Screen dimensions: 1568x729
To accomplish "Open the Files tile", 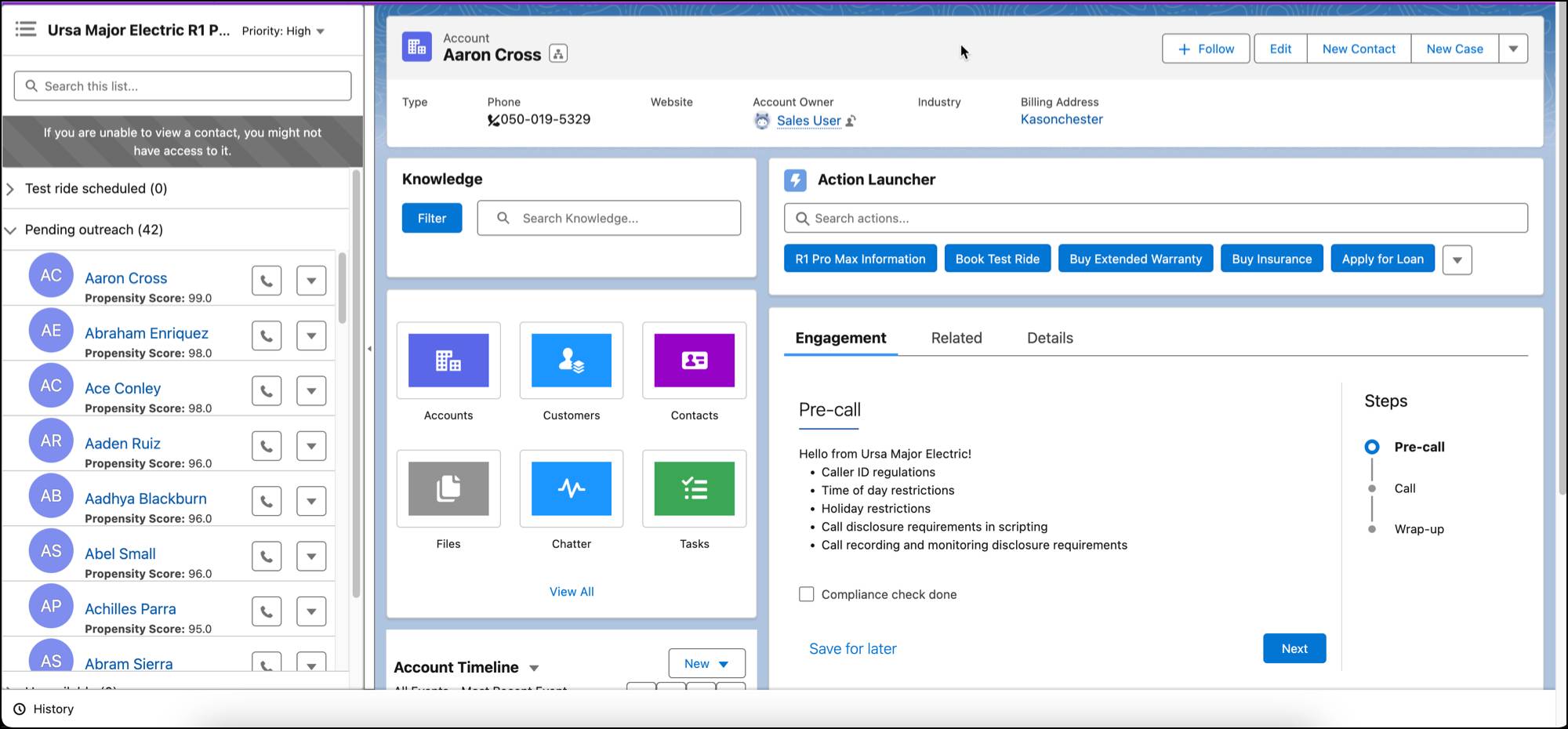I will [x=448, y=488].
